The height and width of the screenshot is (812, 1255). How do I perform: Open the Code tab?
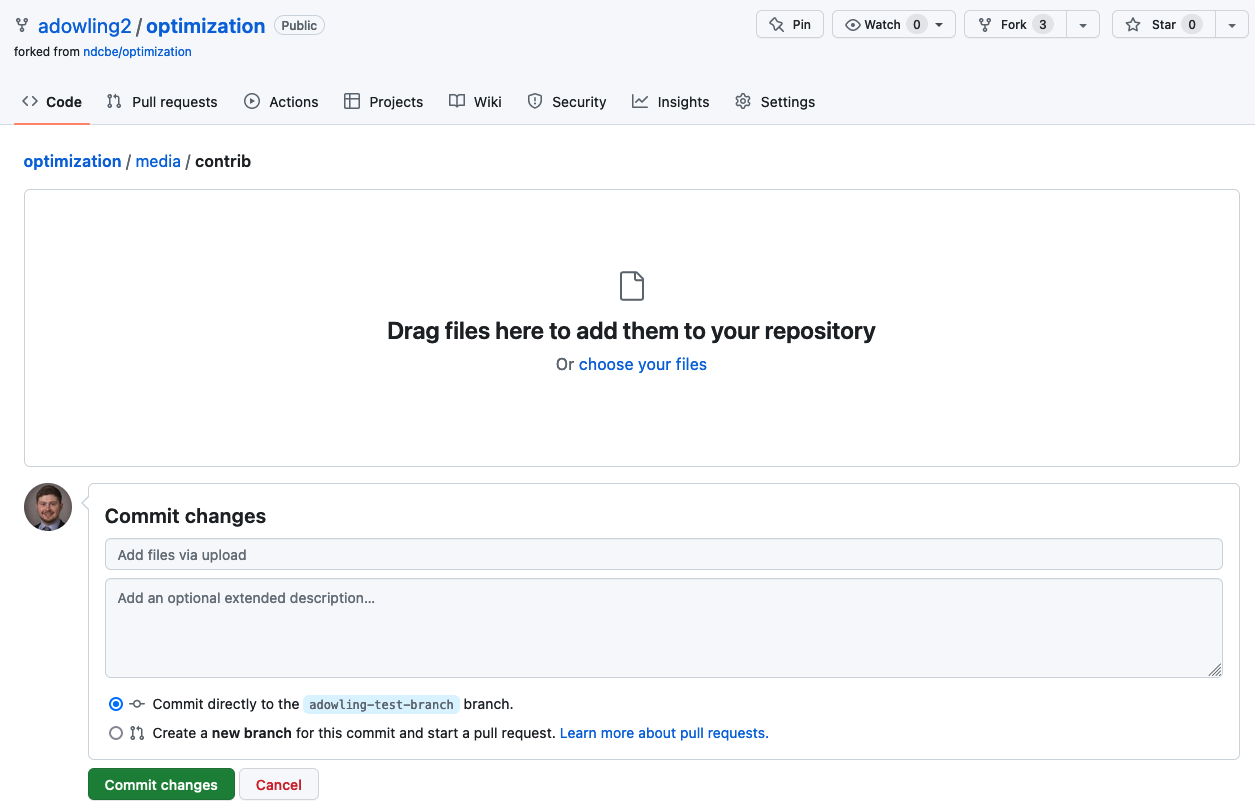(52, 102)
